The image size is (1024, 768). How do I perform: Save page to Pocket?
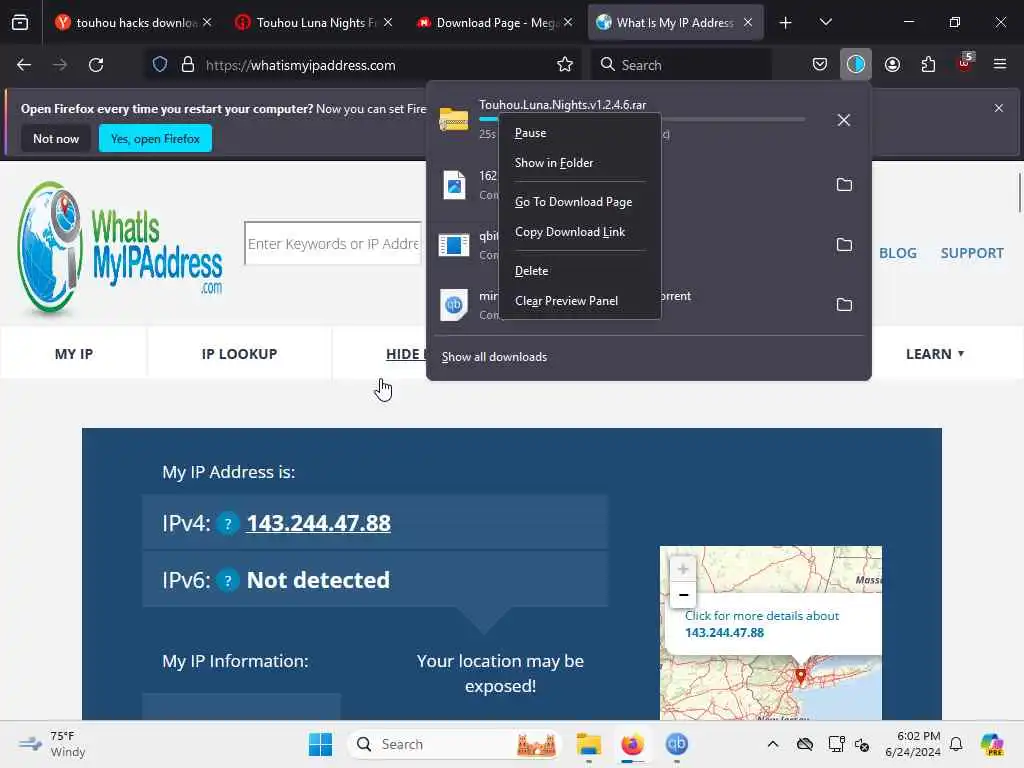(820, 64)
